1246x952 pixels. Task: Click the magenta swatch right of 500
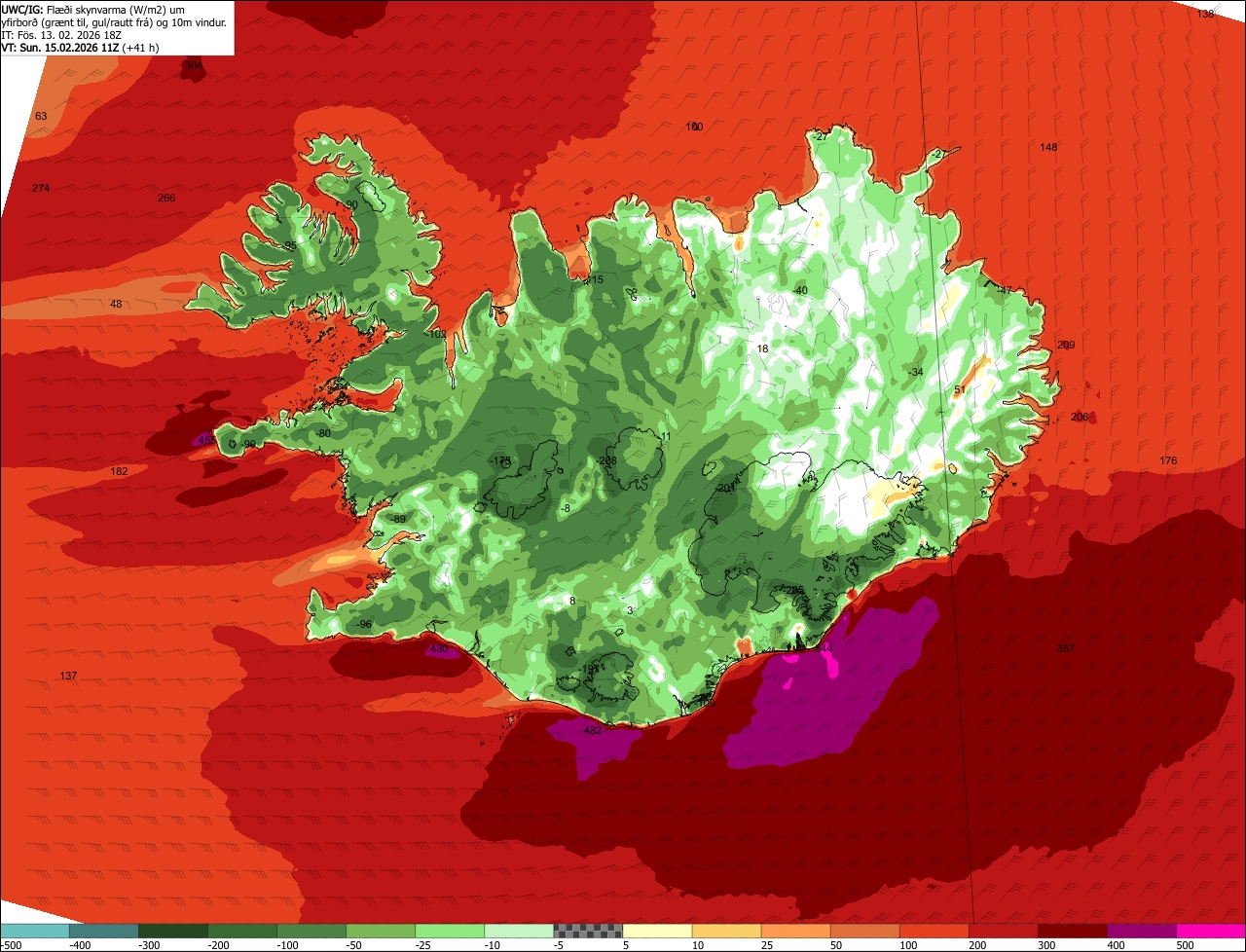pyautogui.click(x=1210, y=931)
